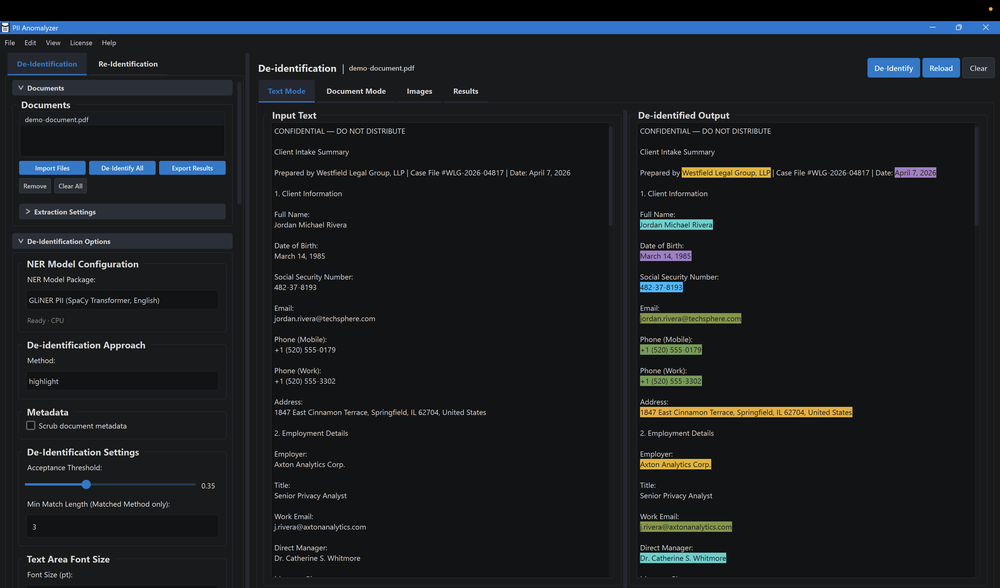This screenshot has height=588, width=1000.
Task: Click highlighted March 14, 1985 in output
Action: pyautogui.click(x=665, y=256)
